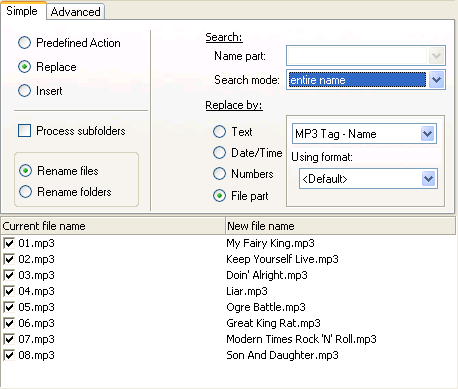Select the 04.mp3 file name
This screenshot has width=458, height=389.
tap(36, 291)
